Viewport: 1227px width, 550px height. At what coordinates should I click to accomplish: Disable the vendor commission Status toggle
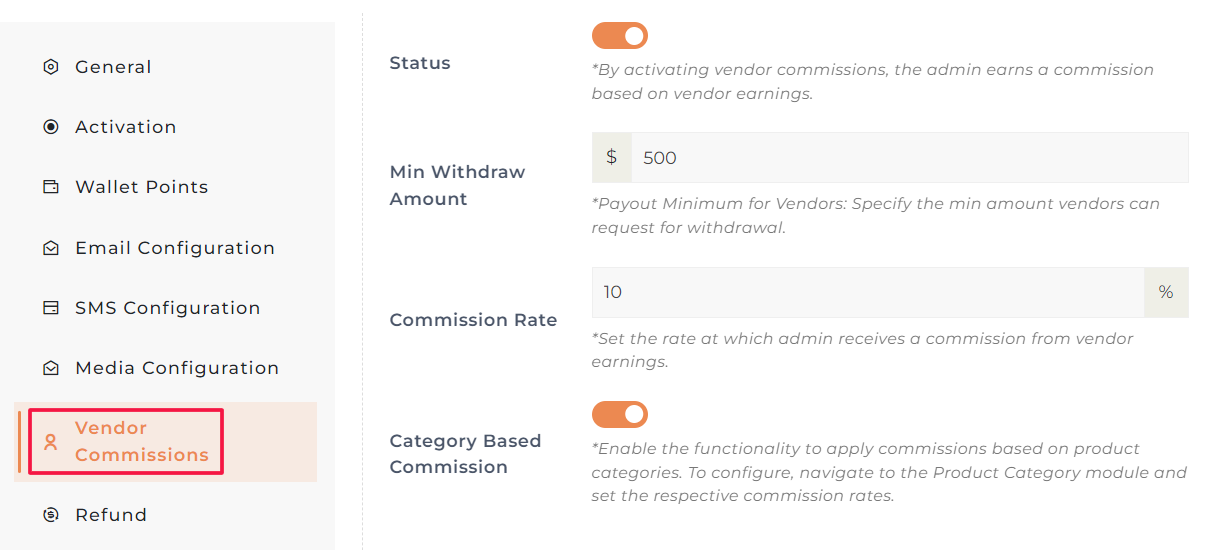click(x=620, y=36)
